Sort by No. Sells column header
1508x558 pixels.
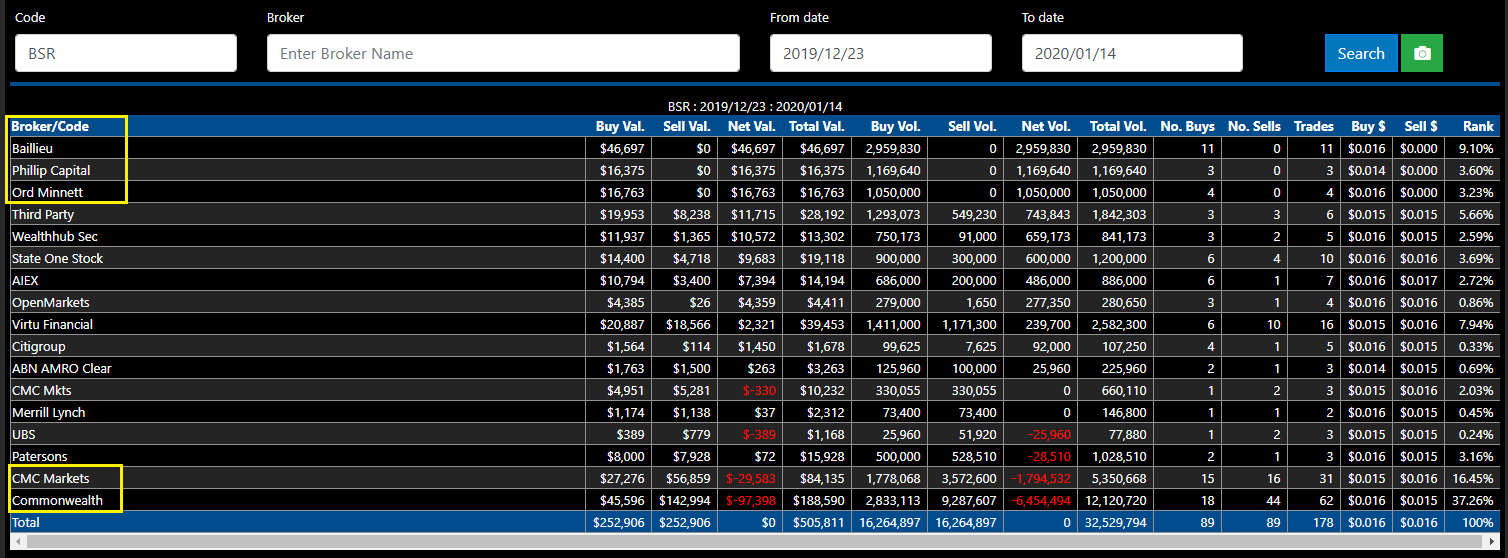tap(1254, 126)
